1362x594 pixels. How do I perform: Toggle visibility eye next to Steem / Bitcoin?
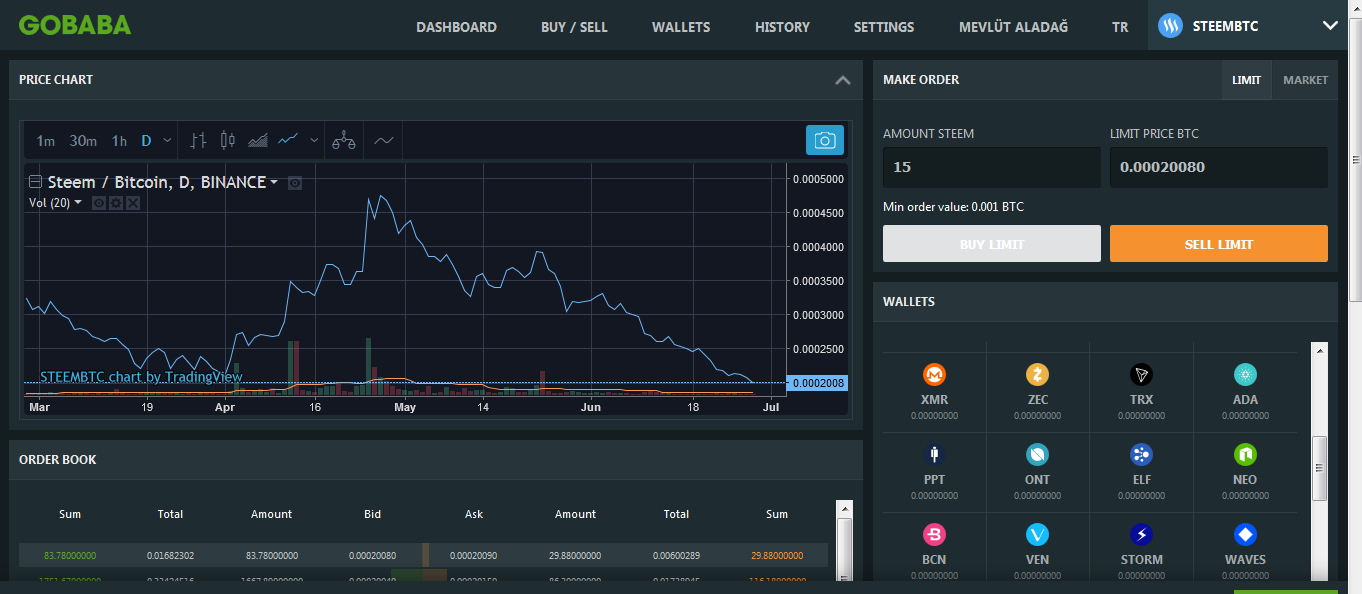(294, 183)
